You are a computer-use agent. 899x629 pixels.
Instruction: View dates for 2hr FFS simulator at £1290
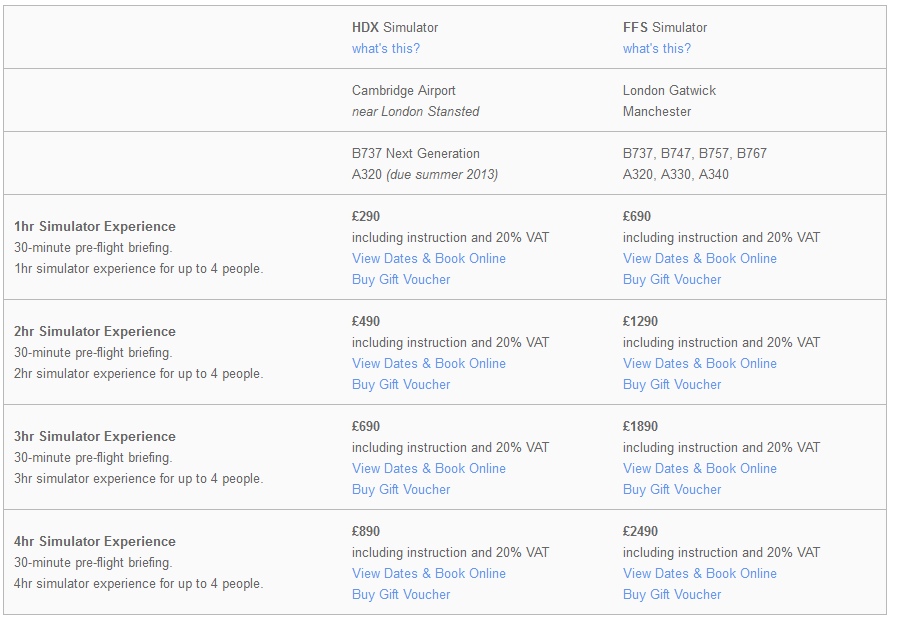click(x=700, y=363)
